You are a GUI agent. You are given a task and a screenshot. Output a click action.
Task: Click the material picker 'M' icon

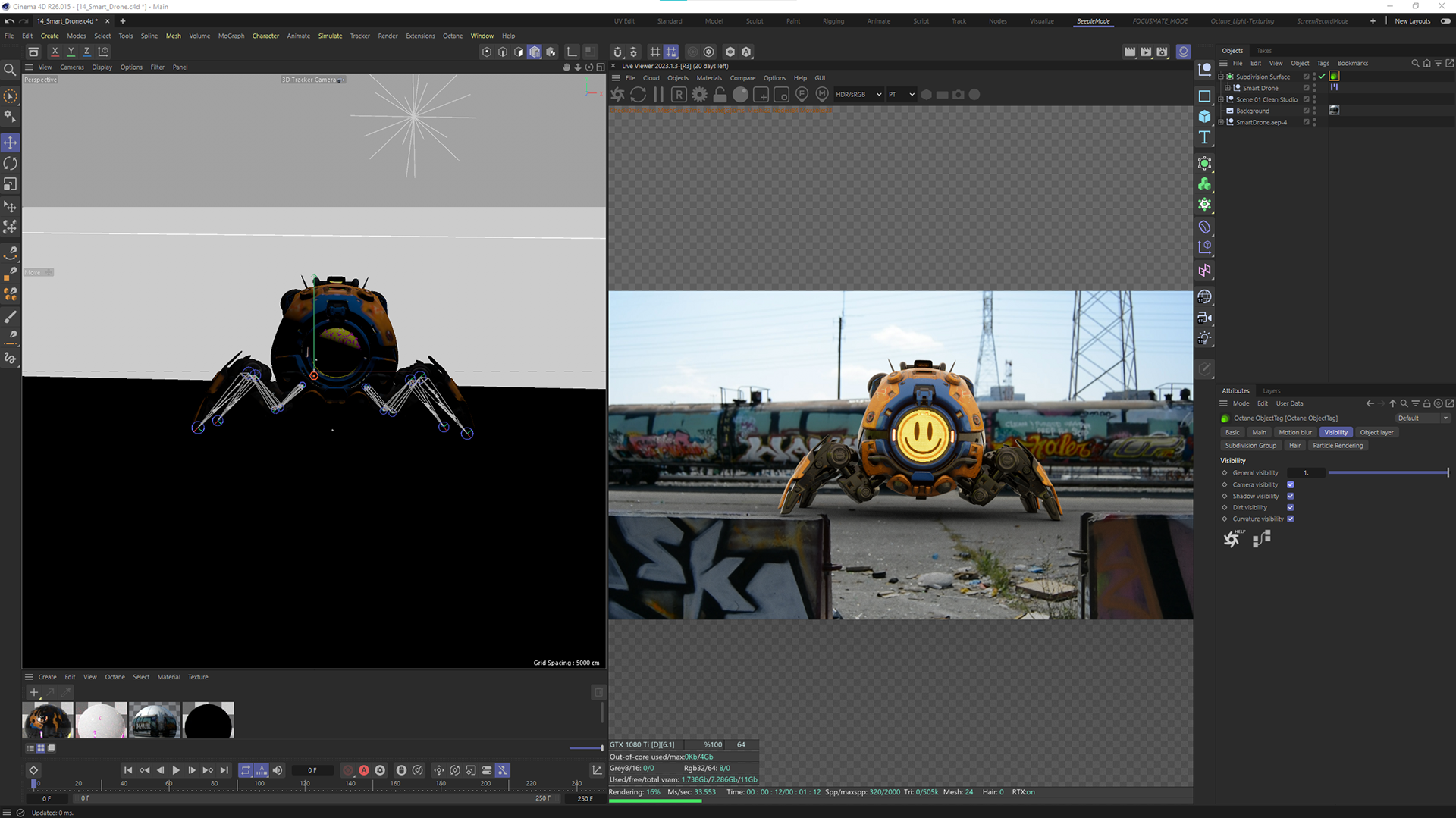pyautogui.click(x=822, y=95)
